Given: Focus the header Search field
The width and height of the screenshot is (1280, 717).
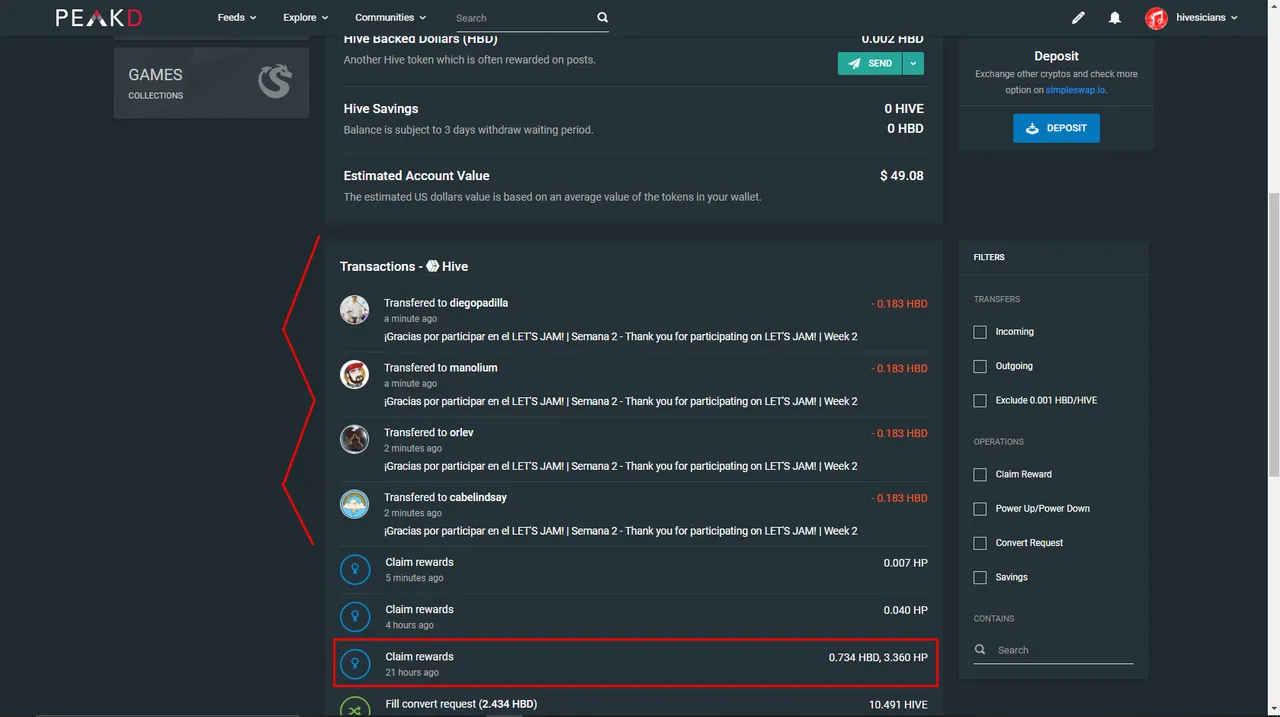Looking at the screenshot, I should coord(523,18).
